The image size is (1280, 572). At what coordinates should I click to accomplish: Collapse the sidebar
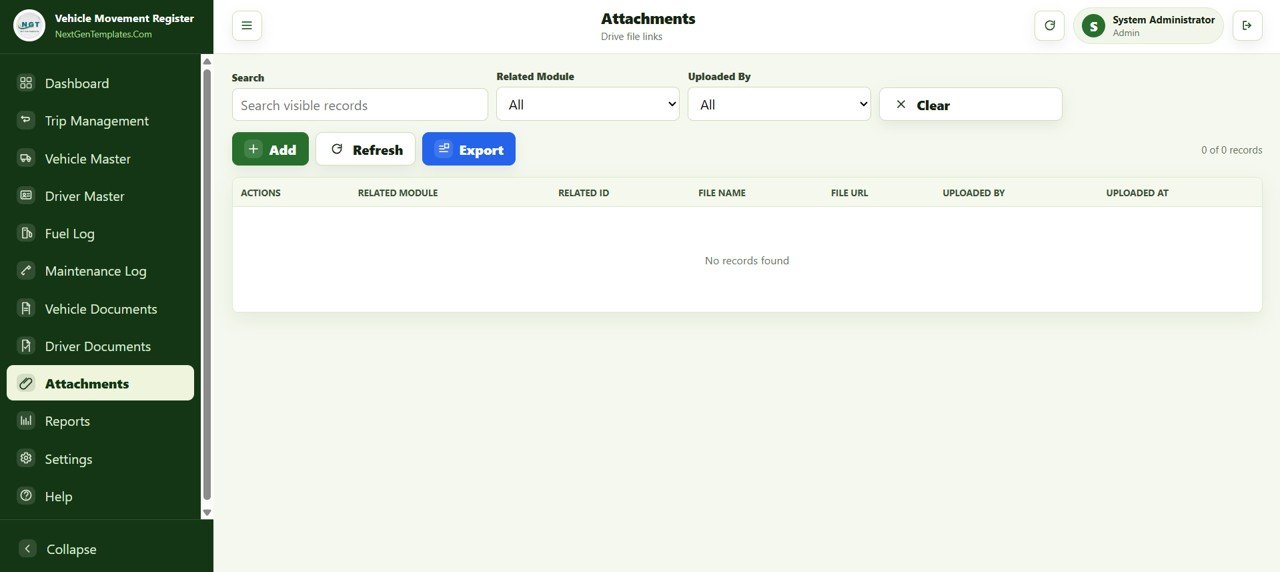click(100, 549)
